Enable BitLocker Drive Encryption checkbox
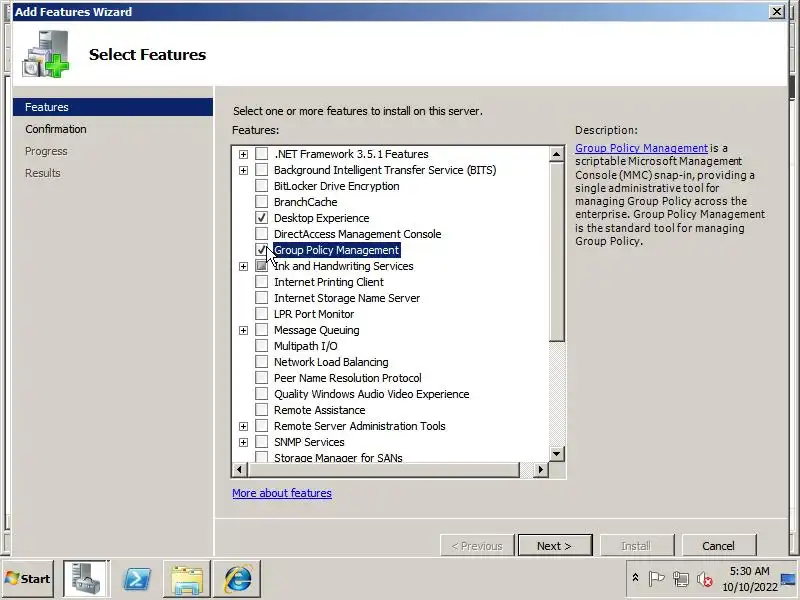This screenshot has width=800, height=600. (x=261, y=186)
